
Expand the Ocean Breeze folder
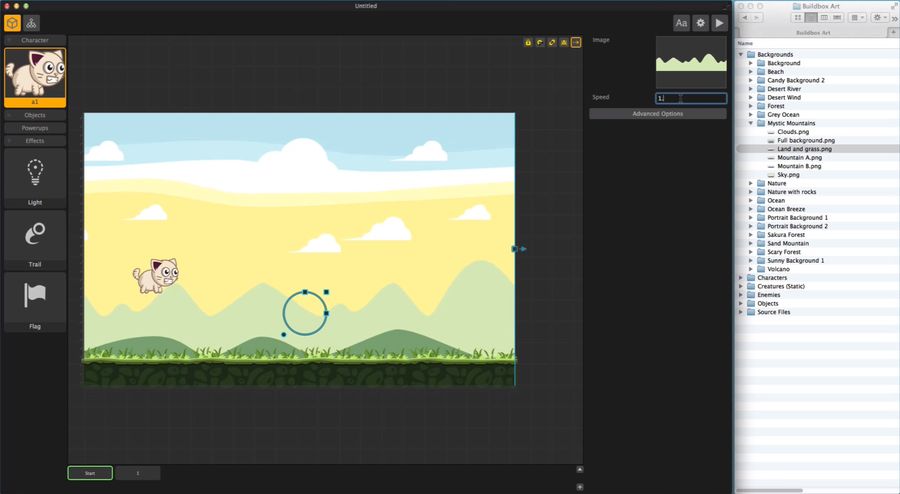(750, 209)
